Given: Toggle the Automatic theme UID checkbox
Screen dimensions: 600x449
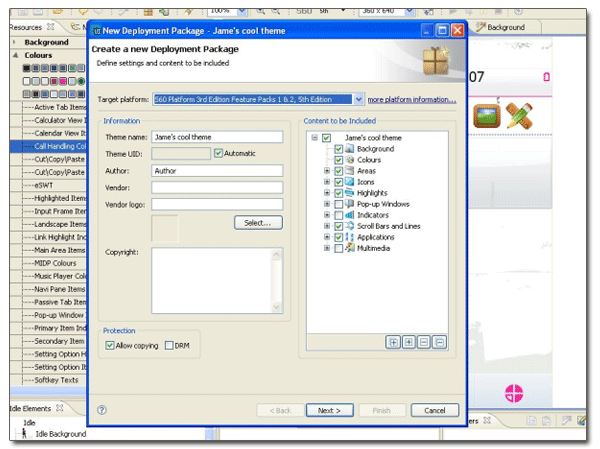Looking at the screenshot, I should [x=218, y=153].
